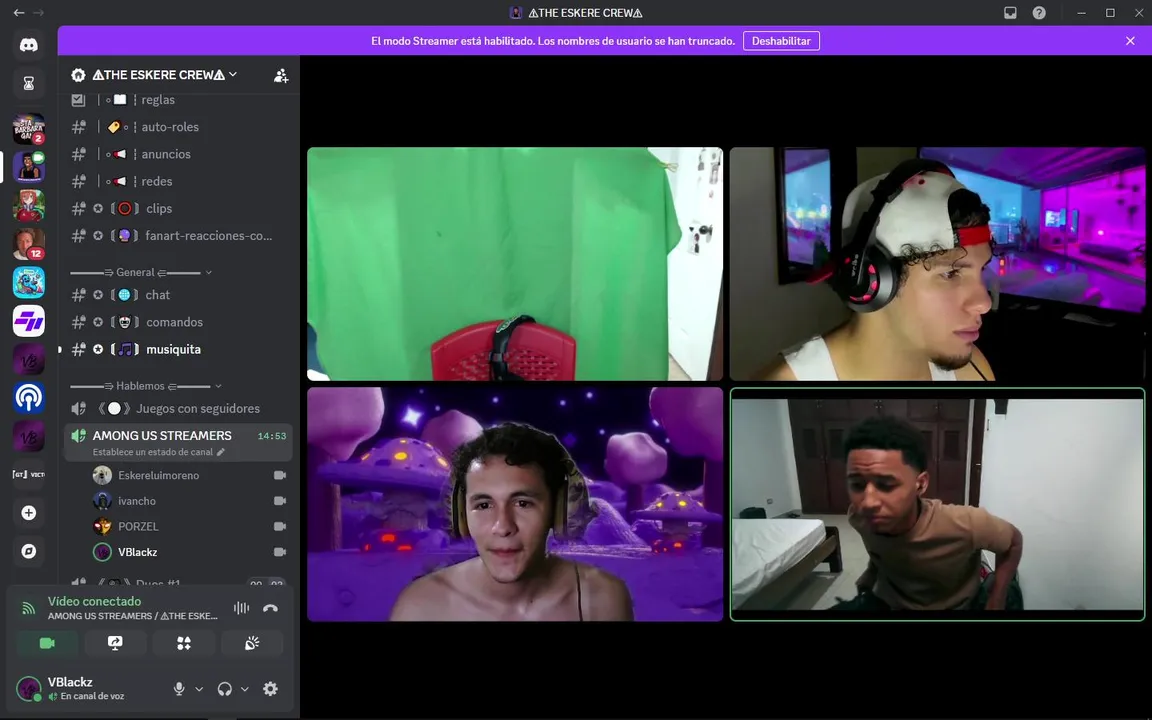Deafen audio with the headphones icon
Screen dimensions: 1152x720
pyautogui.click(x=225, y=688)
